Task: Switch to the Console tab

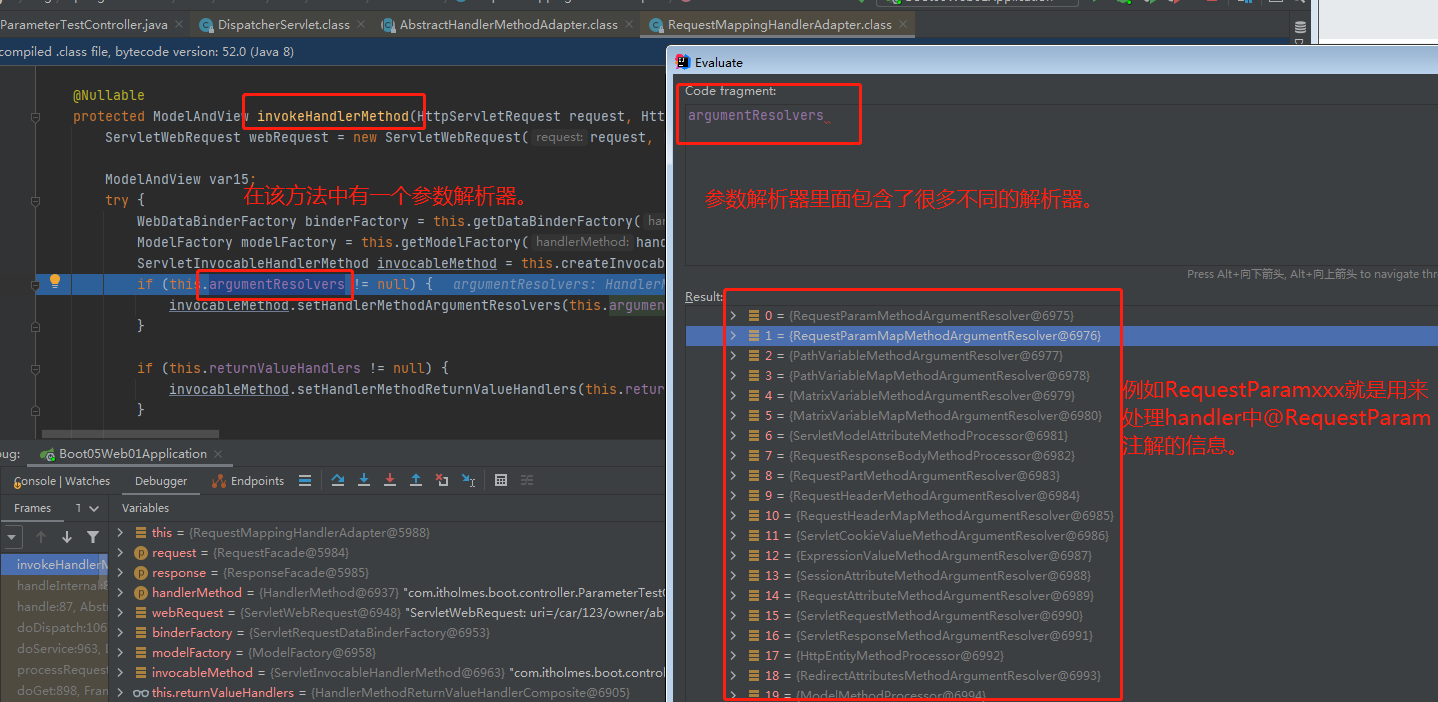Action: pos(30,480)
